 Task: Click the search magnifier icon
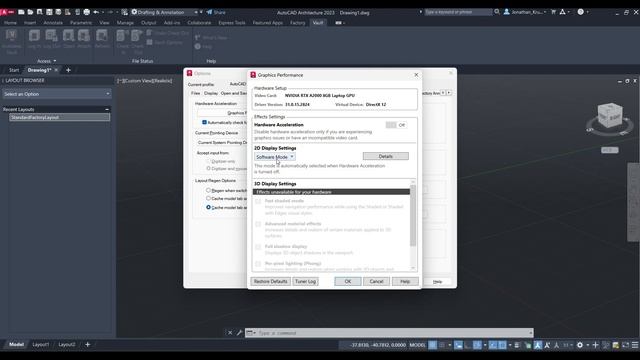[x=497, y=12]
